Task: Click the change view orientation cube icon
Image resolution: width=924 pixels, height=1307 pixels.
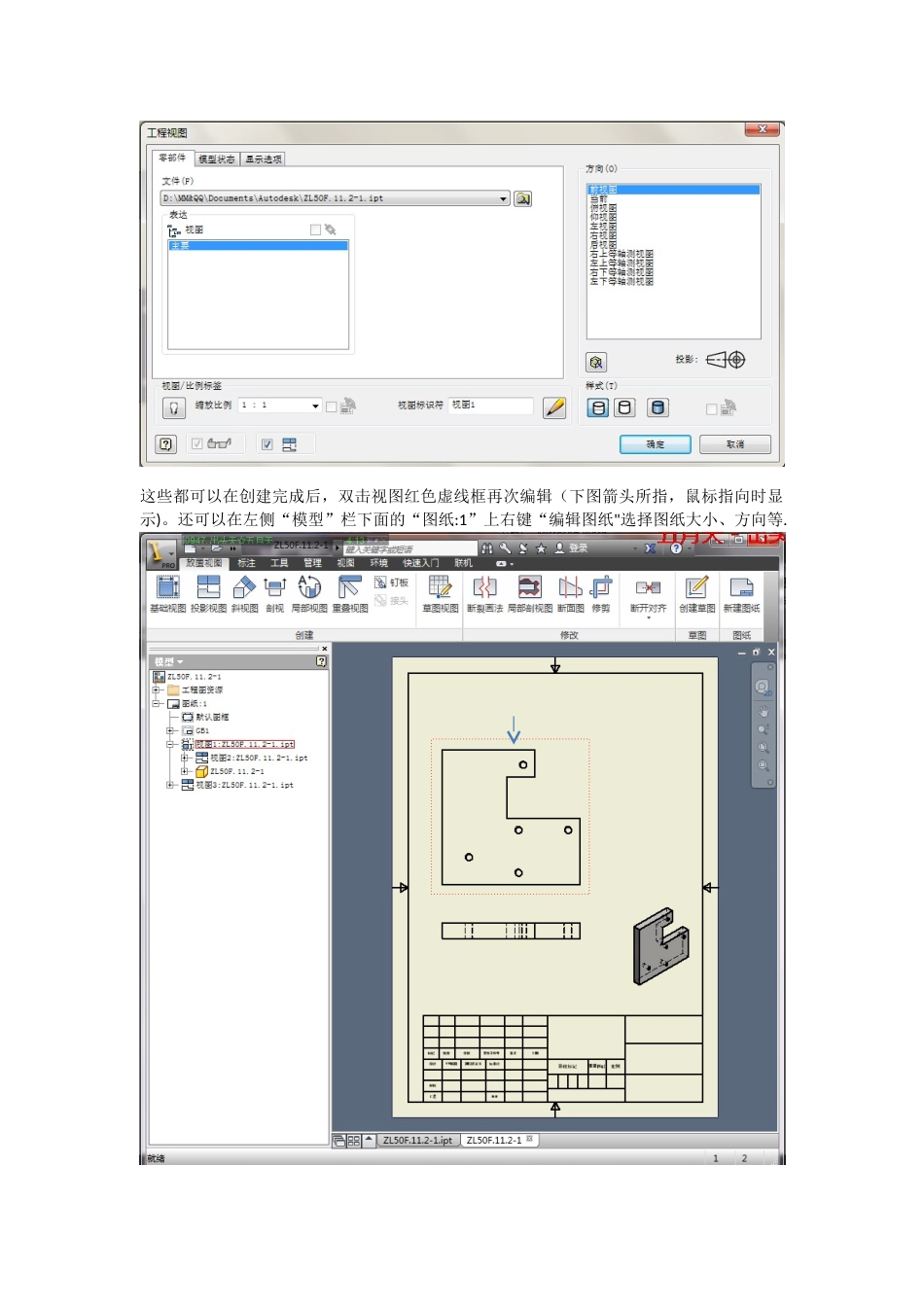Action: 596,362
